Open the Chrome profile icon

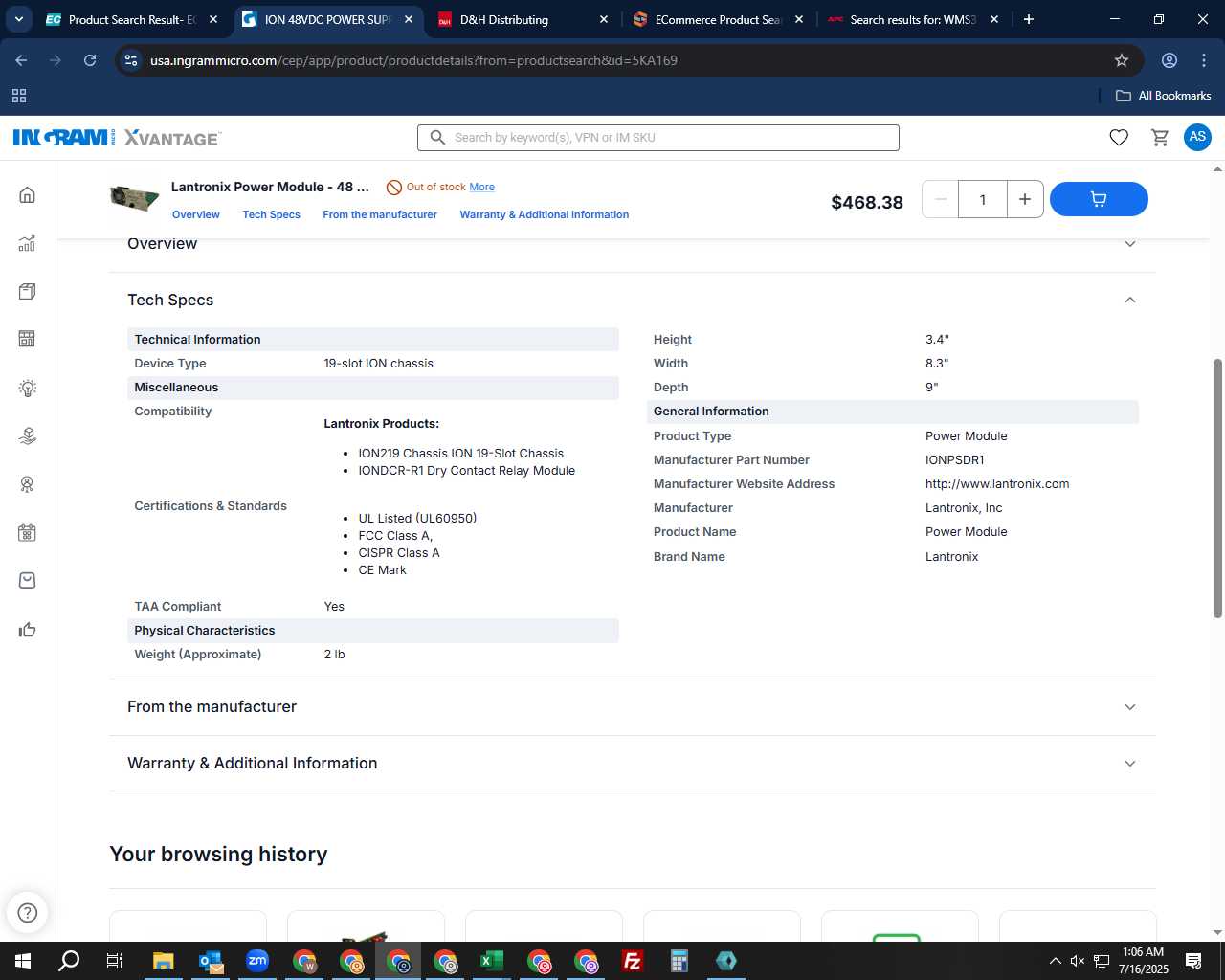coord(1169,60)
